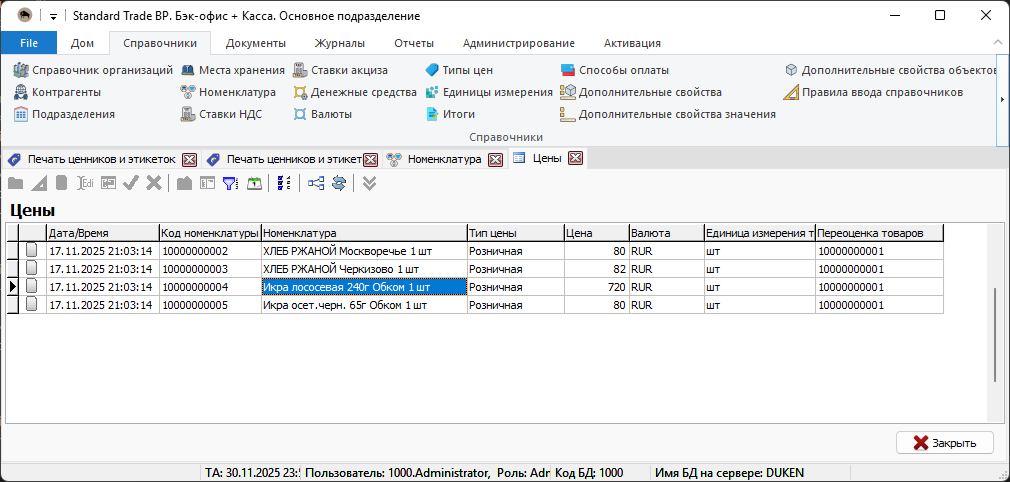This screenshot has height=482, width=1010.
Task: Switch to the Активация ribbon tab
Action: click(x=632, y=43)
